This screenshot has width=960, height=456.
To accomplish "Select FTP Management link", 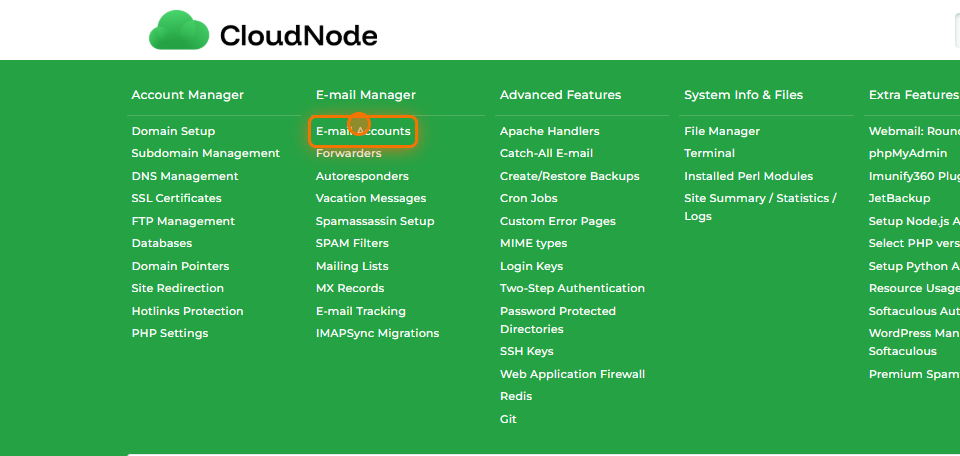I will point(183,221).
